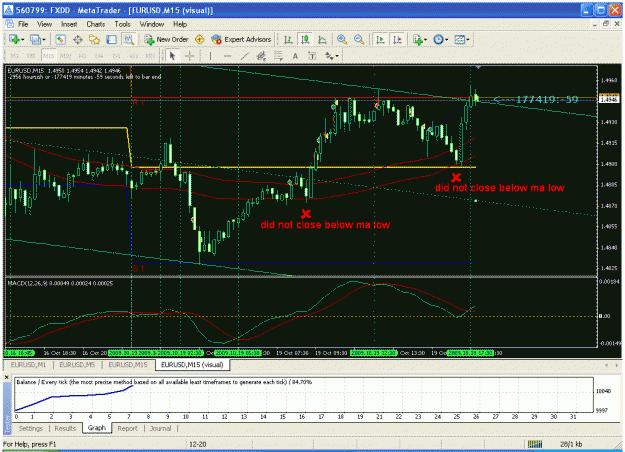Select the Text 'A' drawing tool
Viewport: 625px width, 452px height.
pyautogui.click(x=295, y=56)
